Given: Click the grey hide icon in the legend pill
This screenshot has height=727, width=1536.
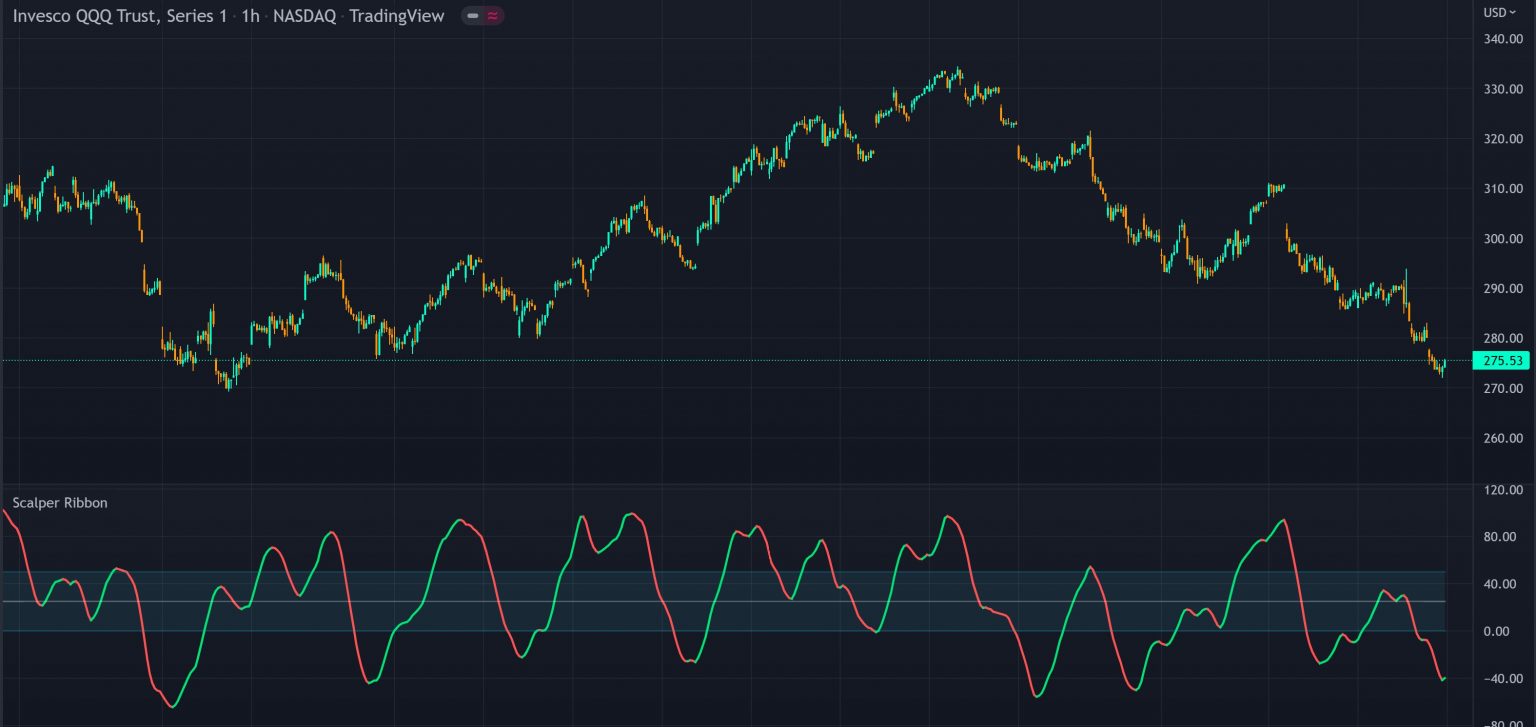Looking at the screenshot, I should [x=470, y=16].
